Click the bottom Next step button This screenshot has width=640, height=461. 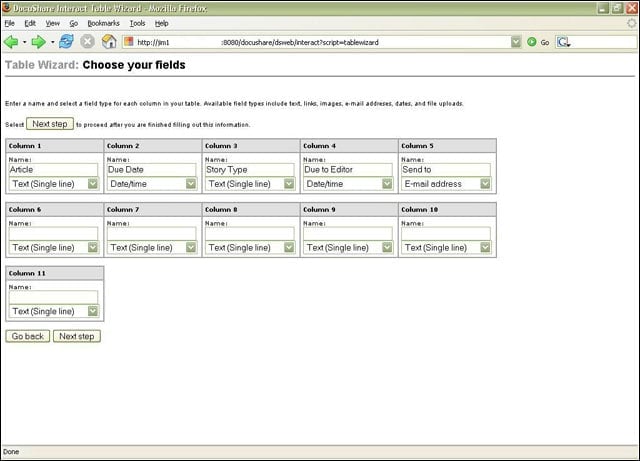tap(77, 336)
